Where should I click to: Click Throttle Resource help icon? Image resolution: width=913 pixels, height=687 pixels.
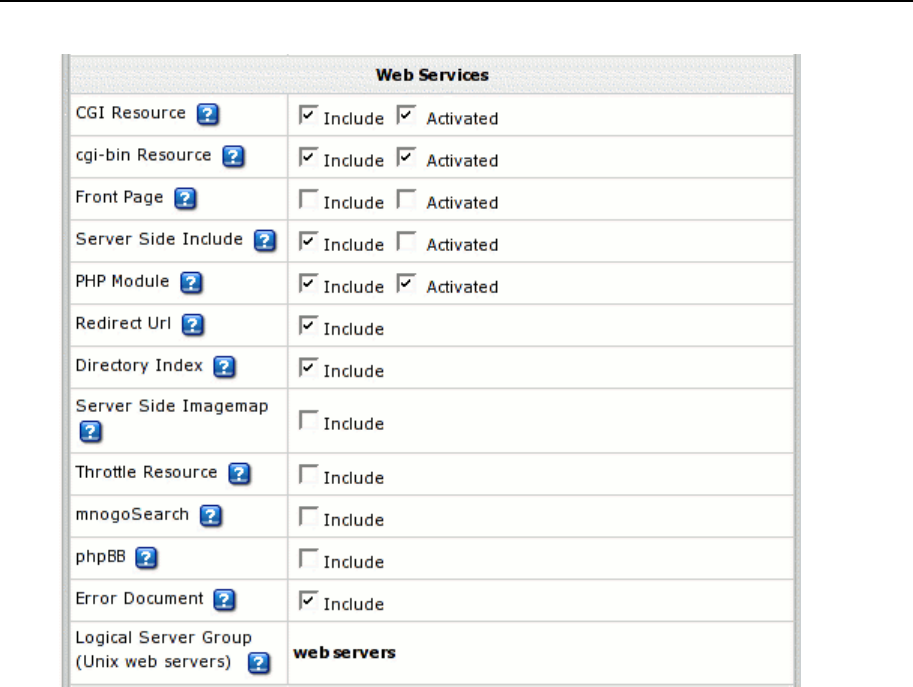click(239, 473)
